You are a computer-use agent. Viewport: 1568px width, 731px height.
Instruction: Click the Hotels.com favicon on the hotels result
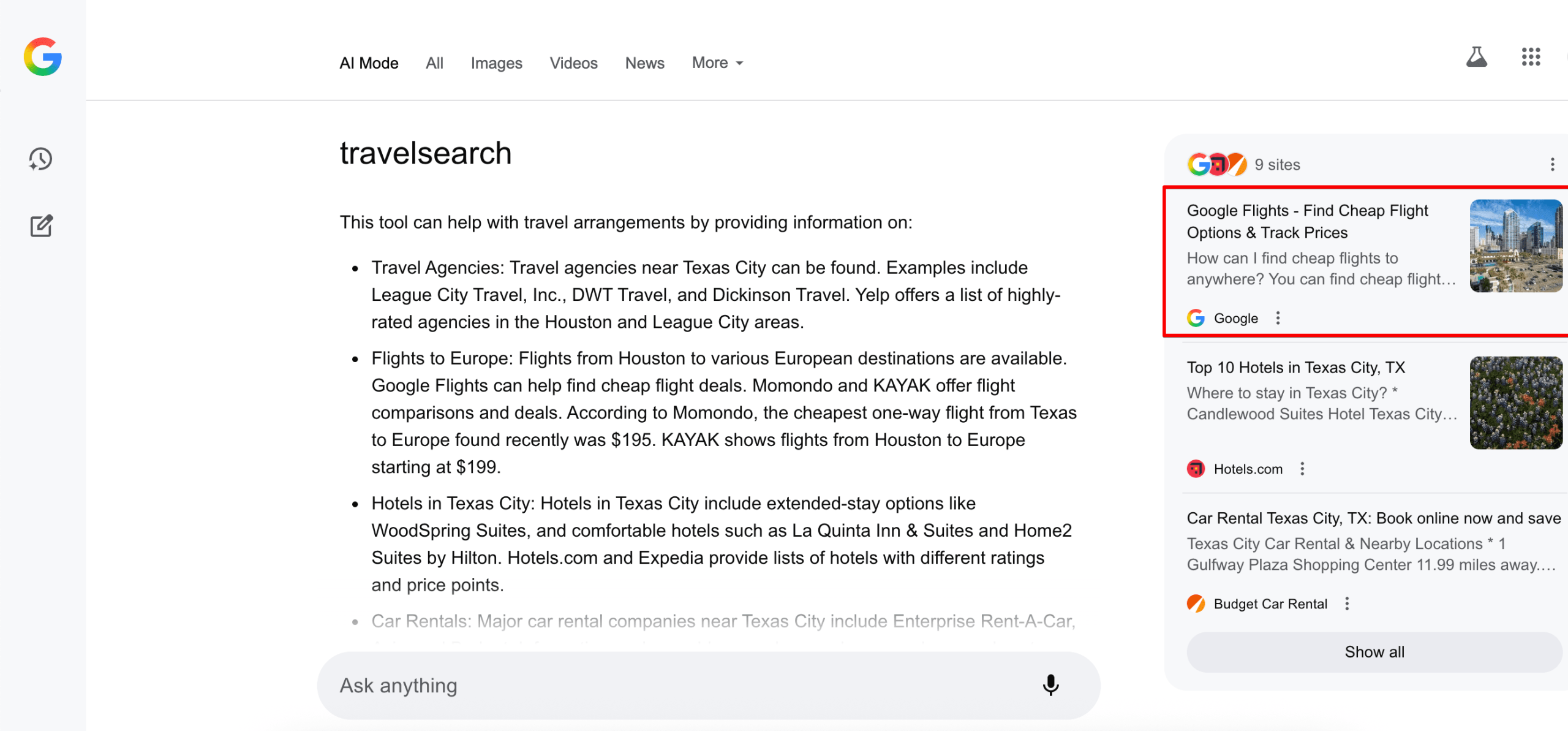click(1195, 469)
